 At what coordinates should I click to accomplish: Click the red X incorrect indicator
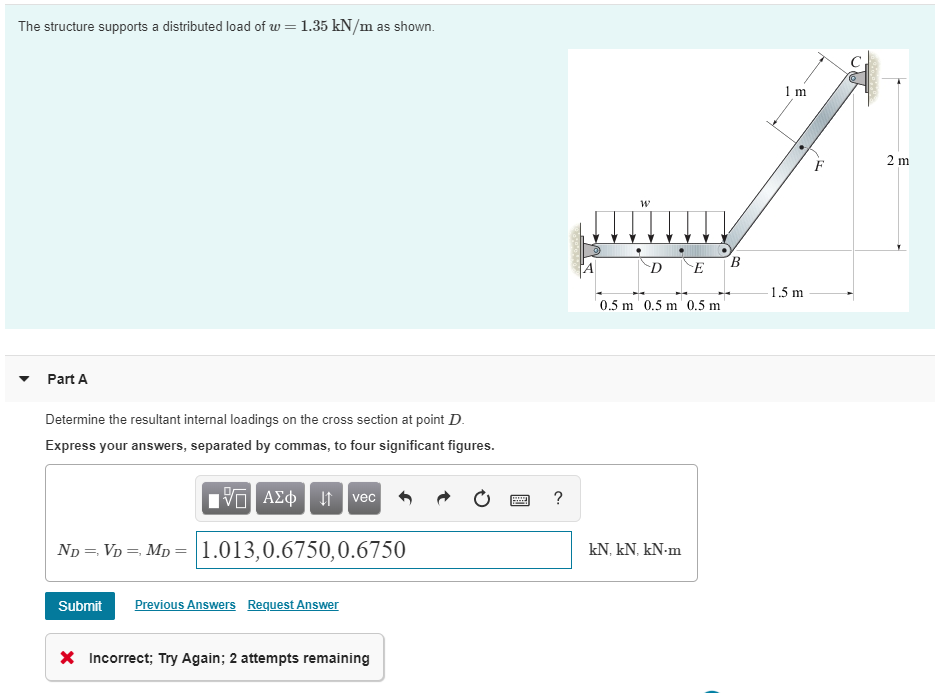(x=65, y=657)
